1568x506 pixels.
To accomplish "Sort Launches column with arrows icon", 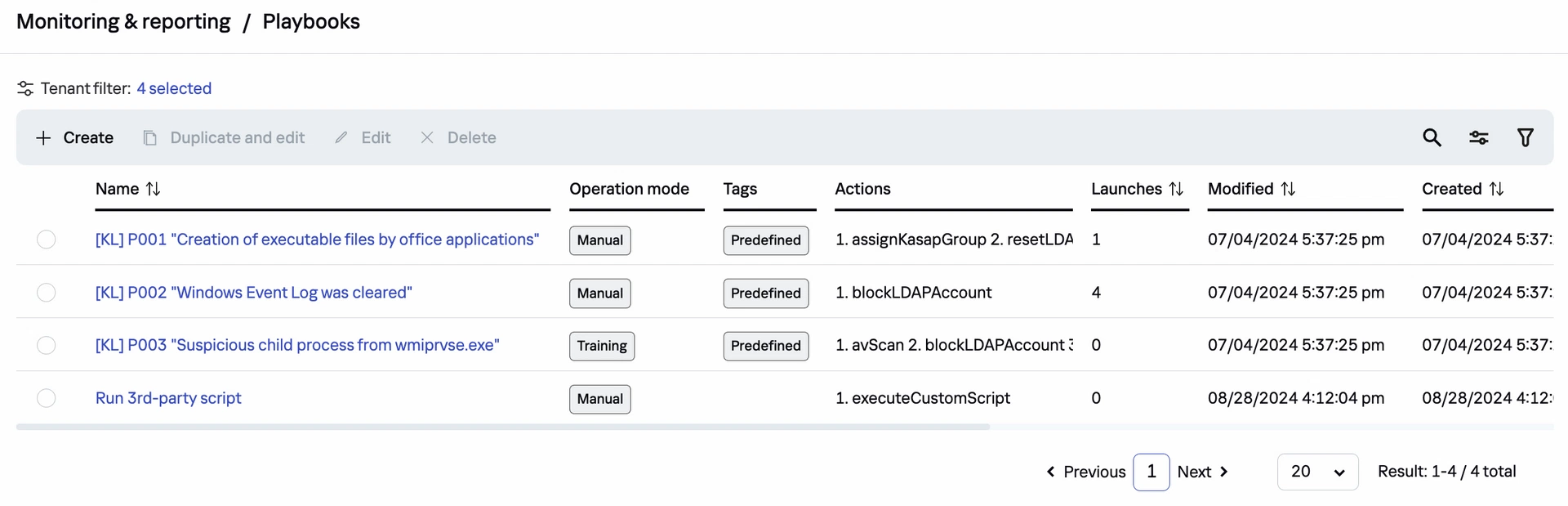I will tap(1176, 189).
